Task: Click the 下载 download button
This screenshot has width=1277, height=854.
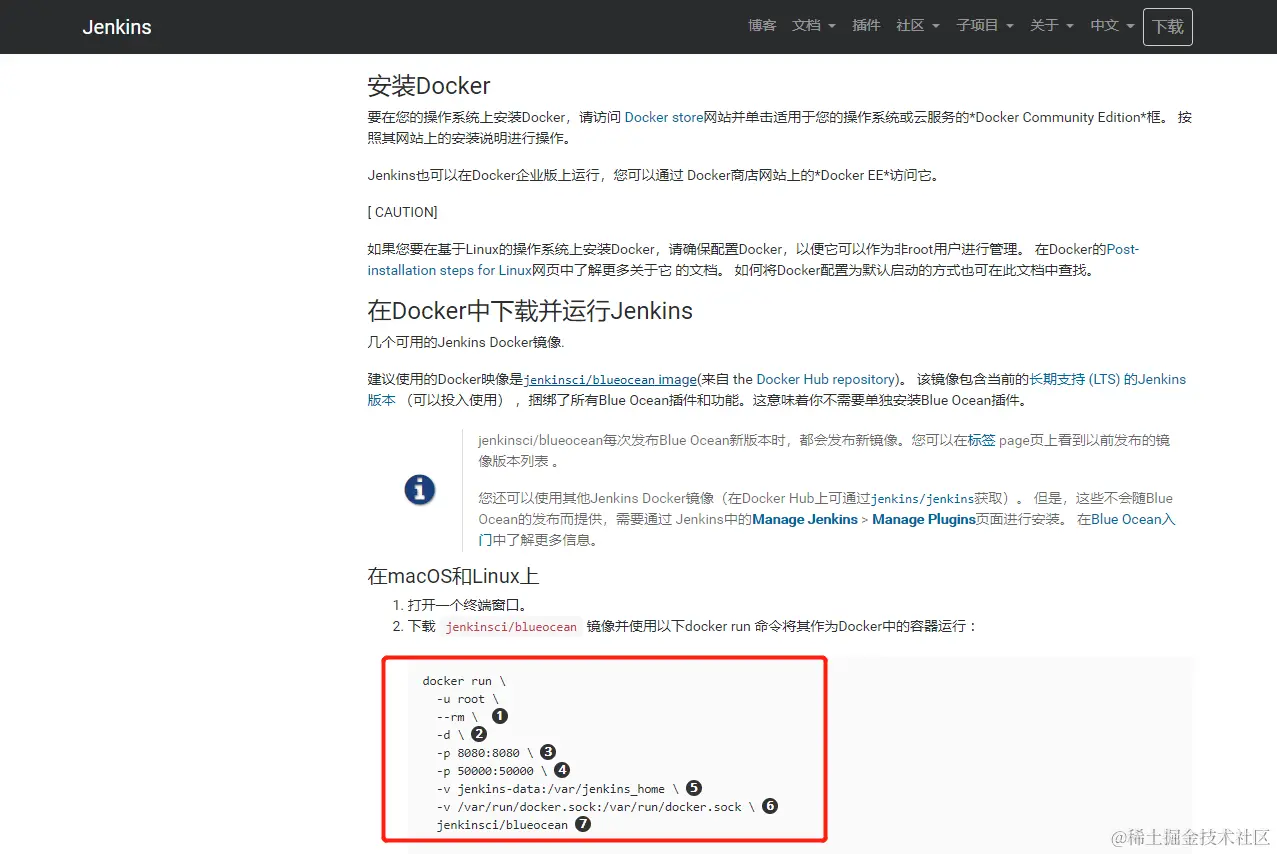Action: click(1167, 27)
